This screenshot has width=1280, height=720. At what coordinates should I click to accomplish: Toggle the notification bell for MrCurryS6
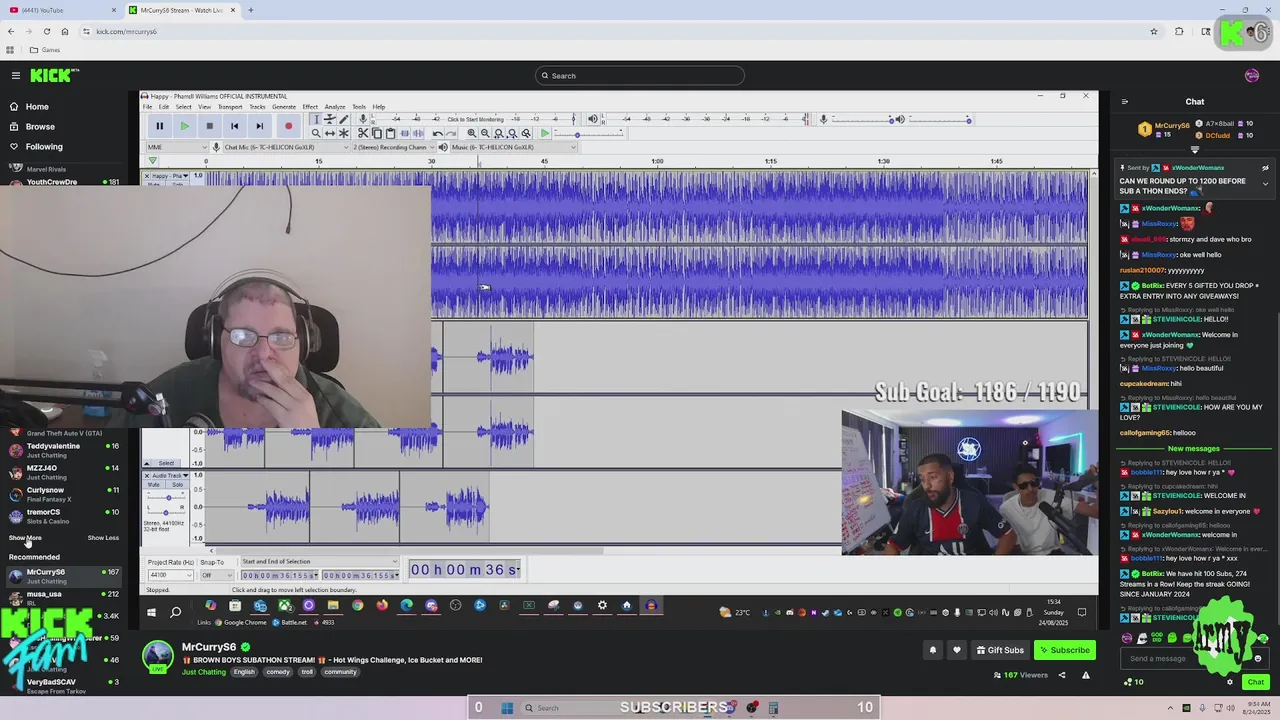click(932, 650)
